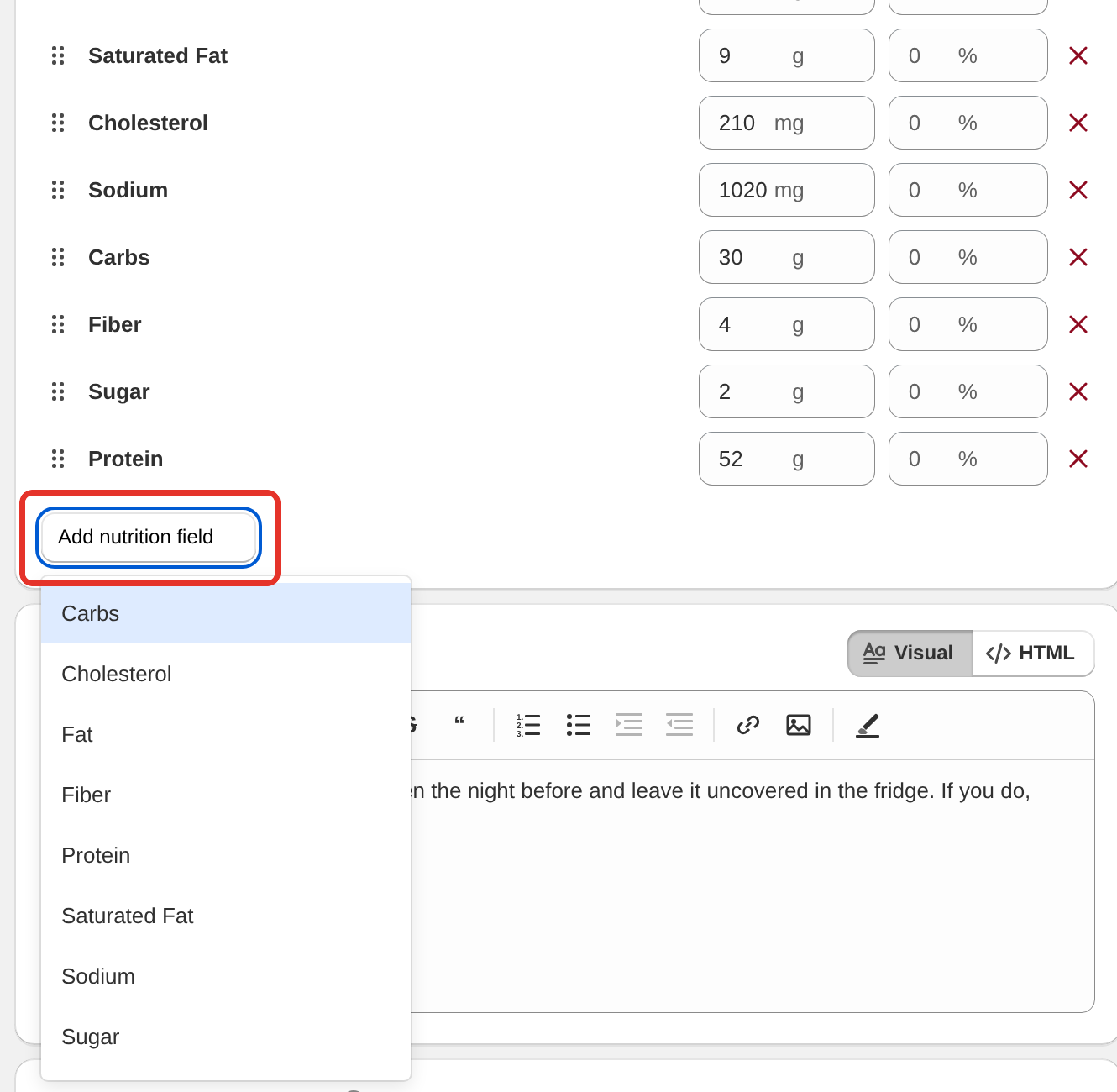Screen dimensions: 1117x1092
Task: Edit the Sugar percent field
Action: (x=968, y=391)
